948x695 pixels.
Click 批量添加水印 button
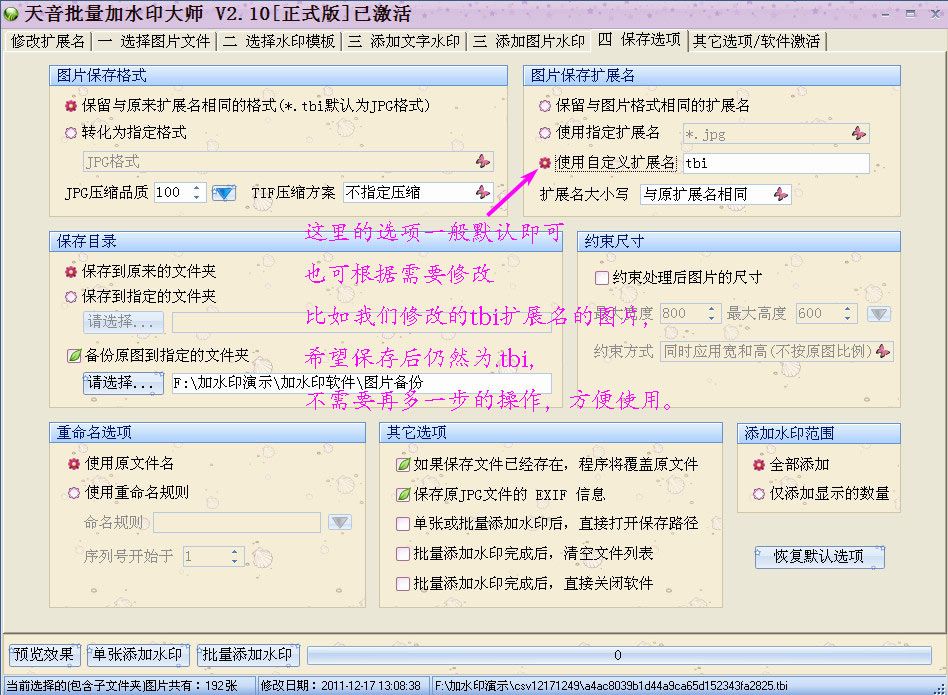coord(248,655)
